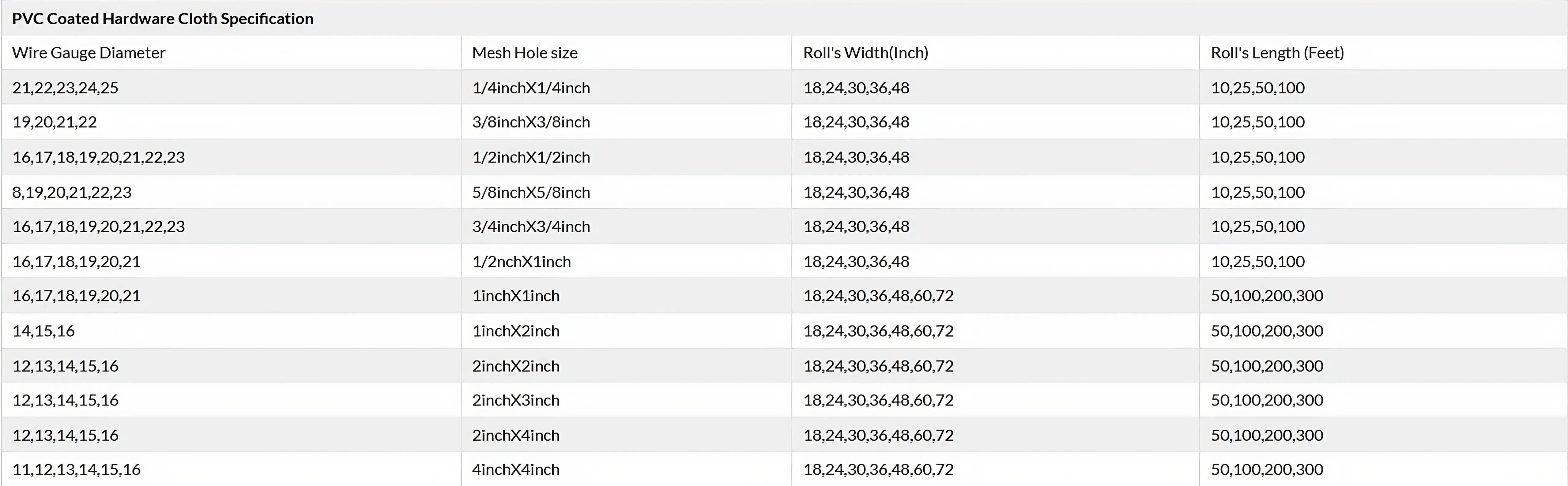Select the 19,20,21,22 wire gauge cell

coord(55,122)
